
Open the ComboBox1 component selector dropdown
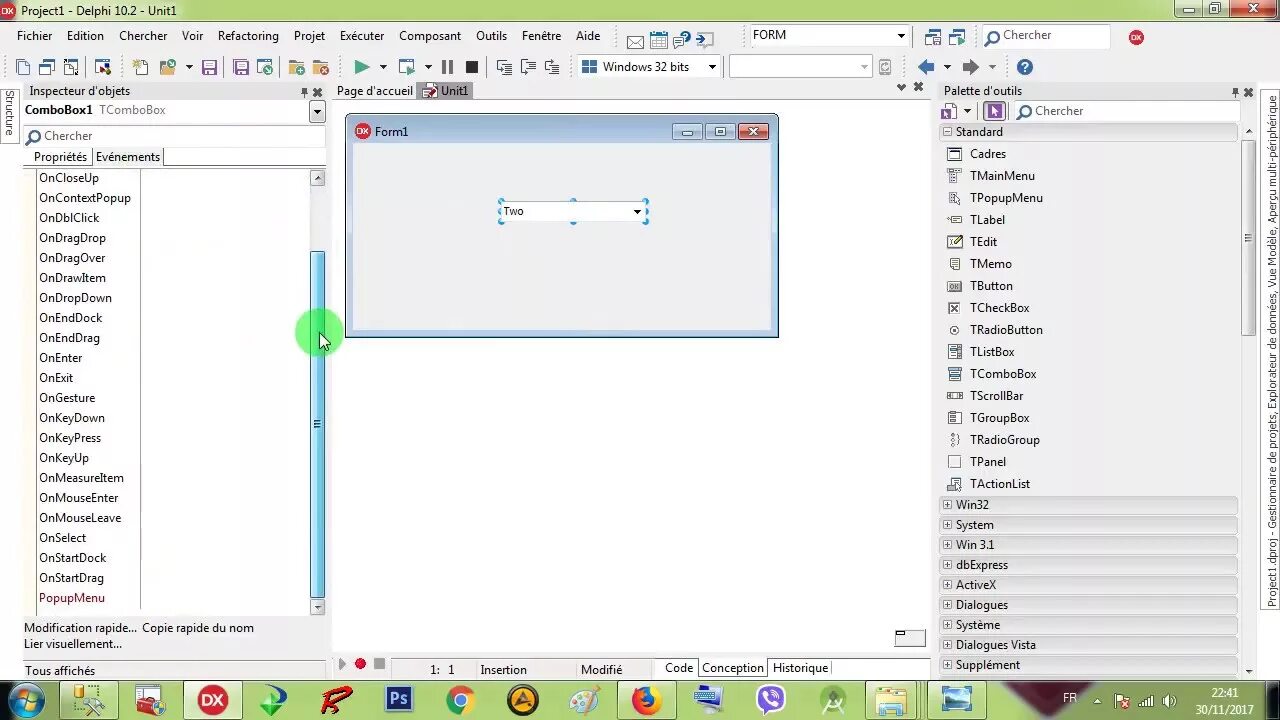click(317, 111)
